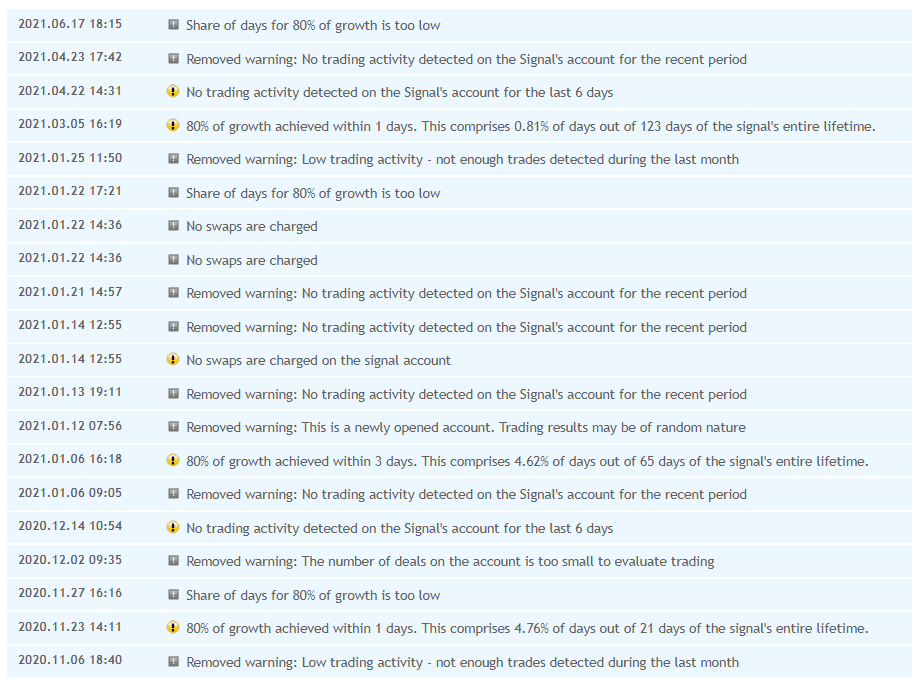The image size is (912, 684).
Task: Select the 2021.03.05 16:19 timestamp
Action: (70, 125)
